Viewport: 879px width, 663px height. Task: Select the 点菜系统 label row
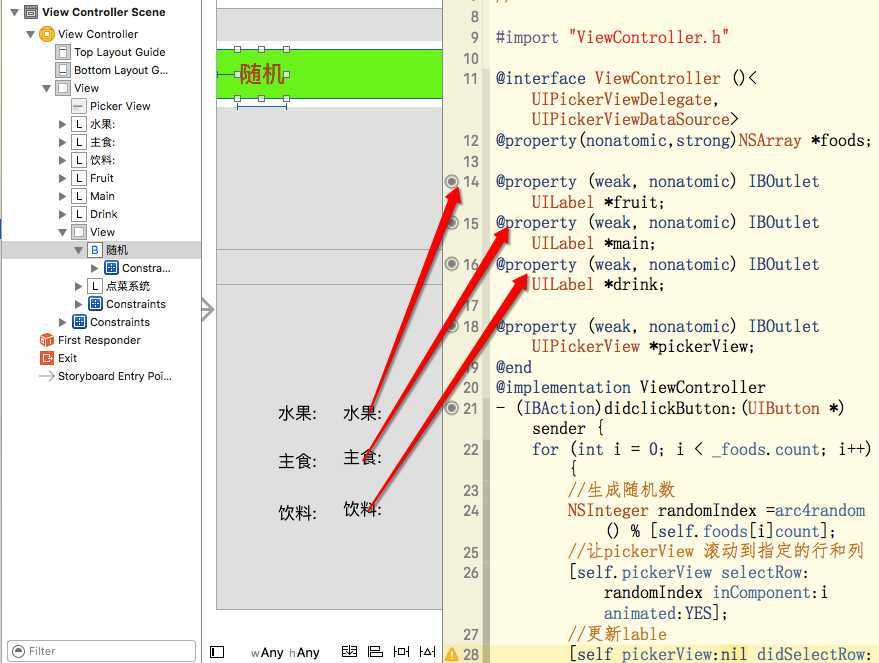(x=101, y=286)
